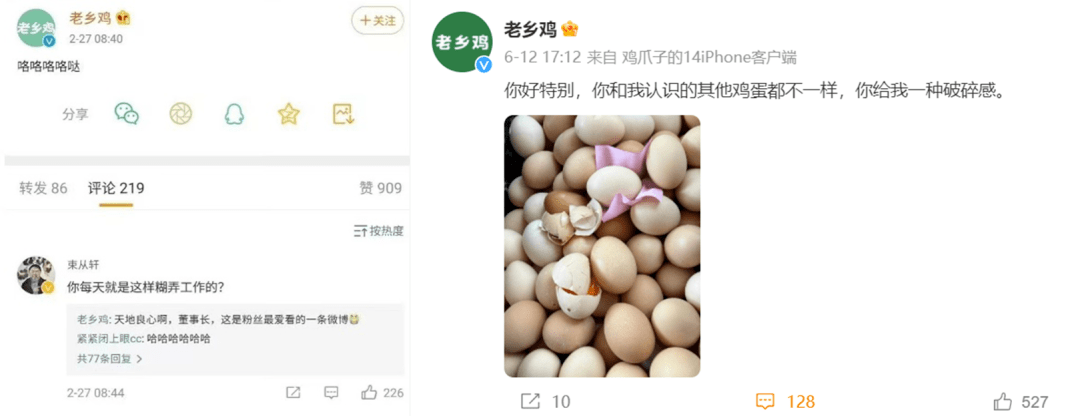Tap the star favorites share icon
The image size is (1080, 416).
coord(289,114)
